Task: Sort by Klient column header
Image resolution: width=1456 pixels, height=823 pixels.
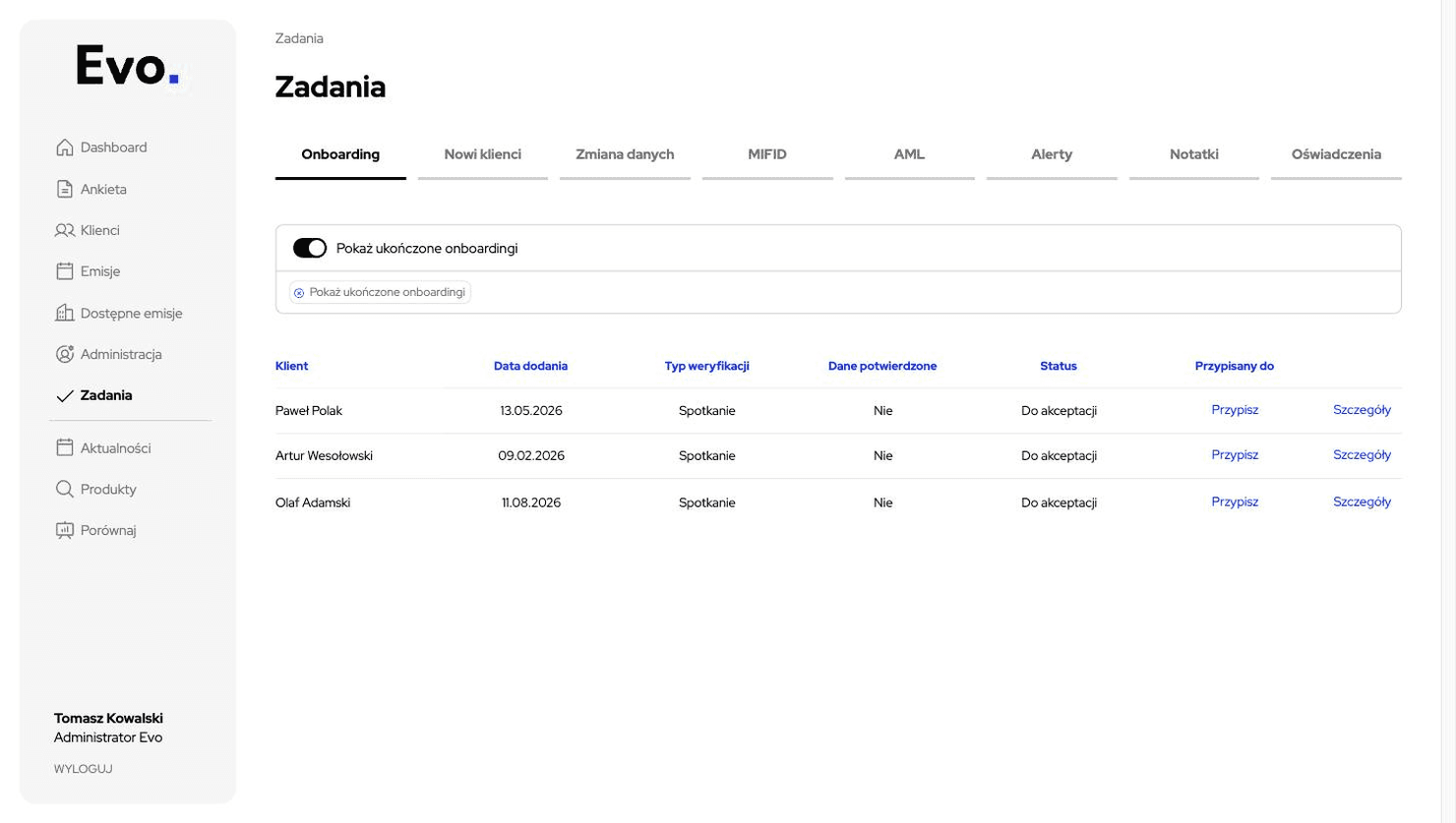Action: coord(291,366)
